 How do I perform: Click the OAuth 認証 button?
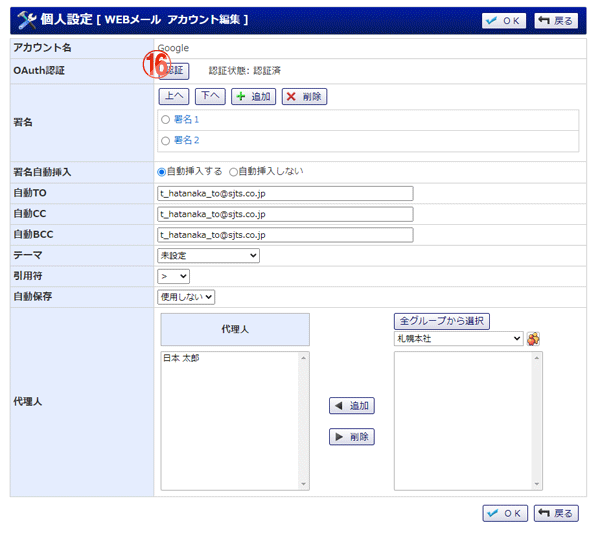click(174, 71)
